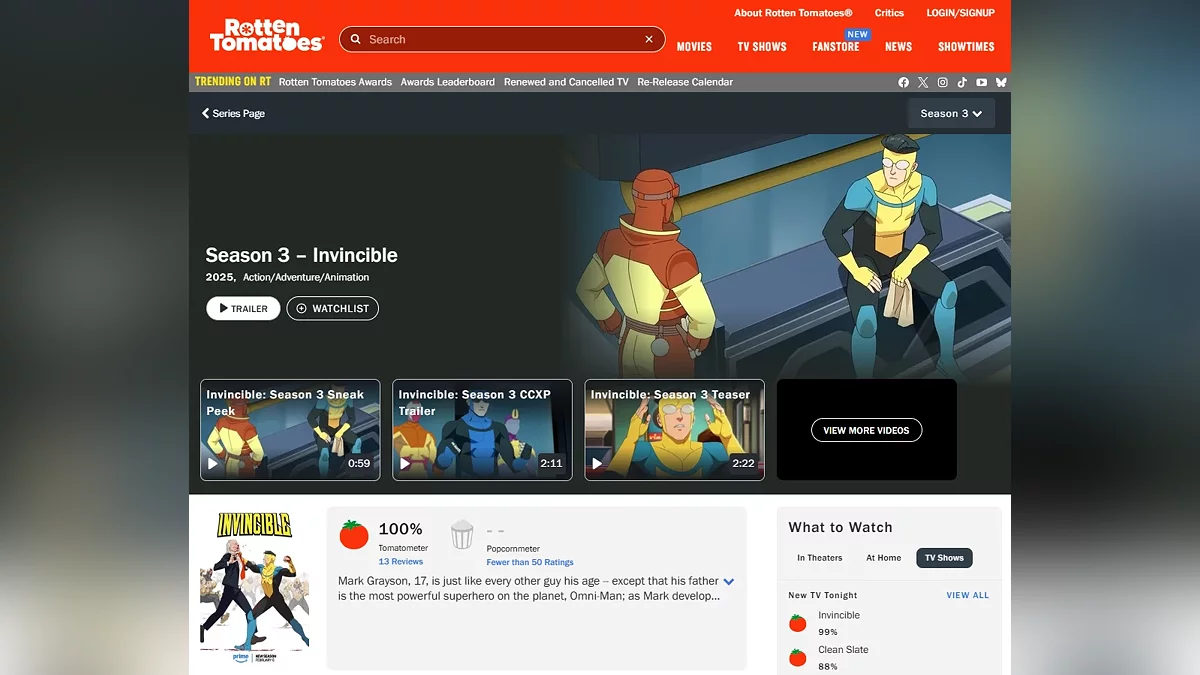The image size is (1200, 675).
Task: Click the red Tomatometer tomato icon
Action: coord(354,535)
